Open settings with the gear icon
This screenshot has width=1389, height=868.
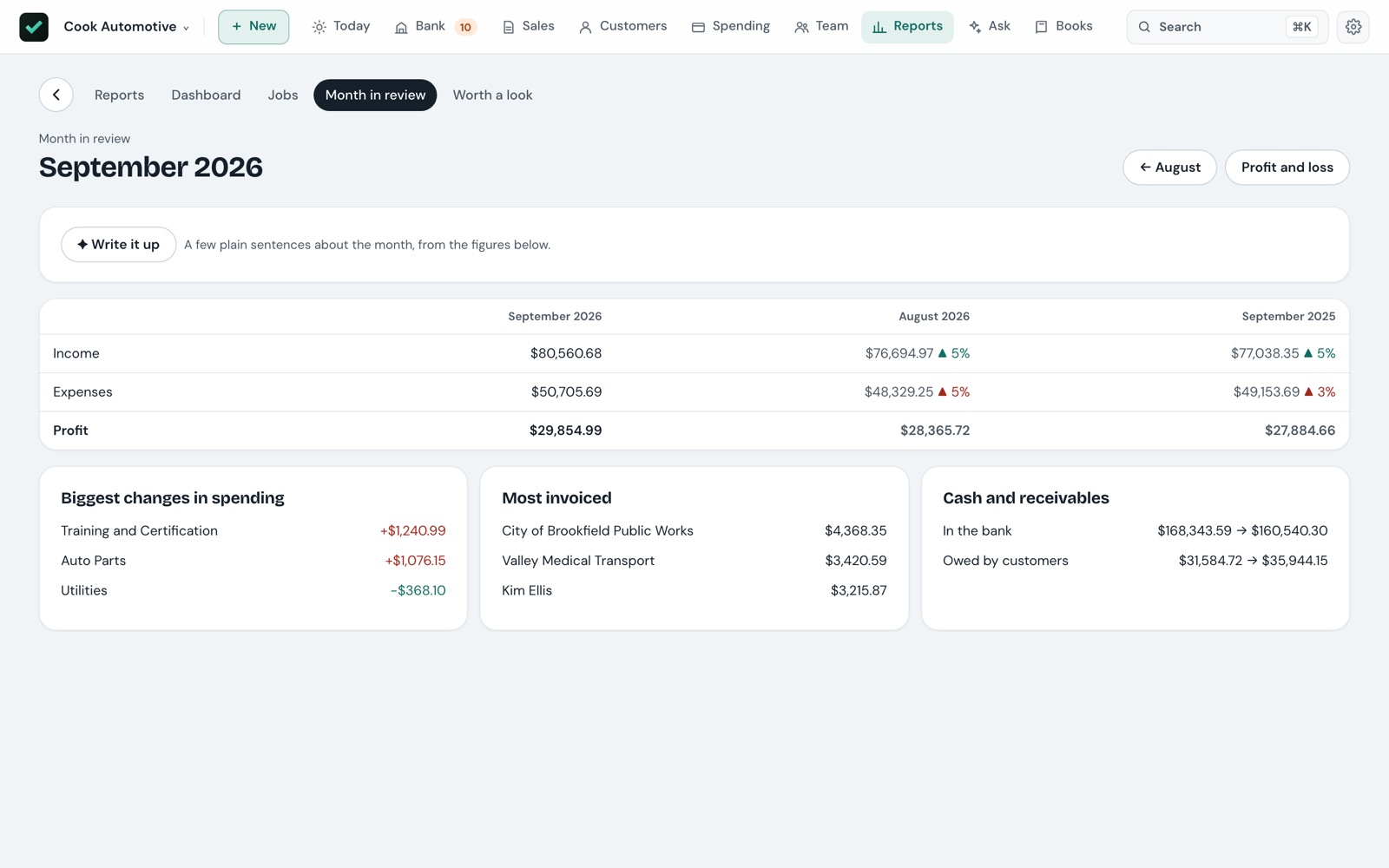[1353, 27]
